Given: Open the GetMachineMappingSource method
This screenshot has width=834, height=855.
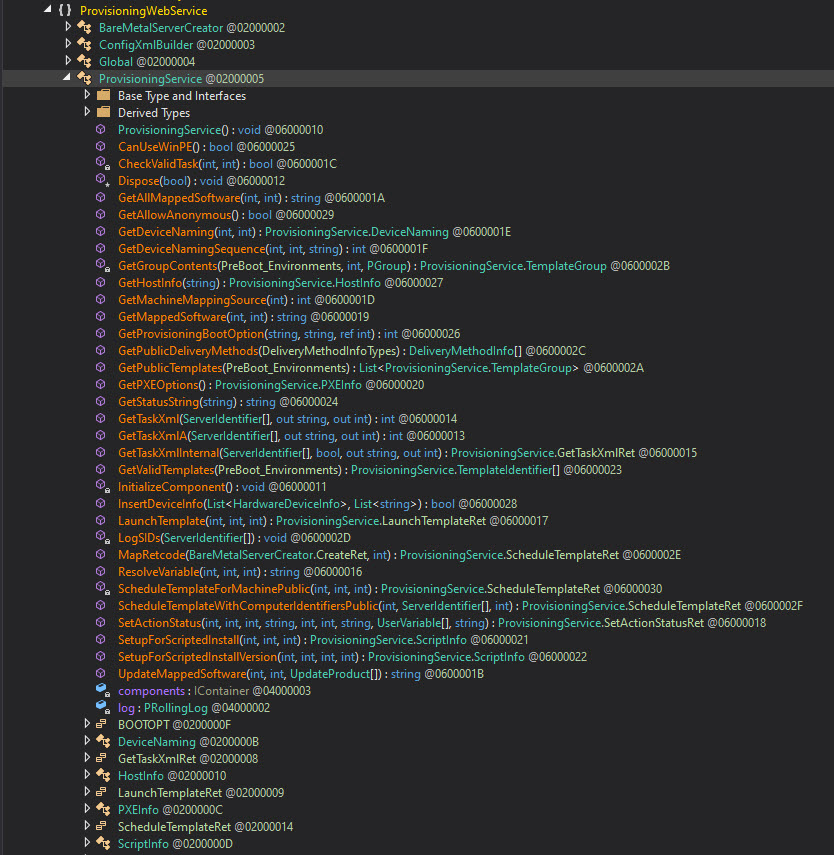Looking at the screenshot, I should coord(246,300).
